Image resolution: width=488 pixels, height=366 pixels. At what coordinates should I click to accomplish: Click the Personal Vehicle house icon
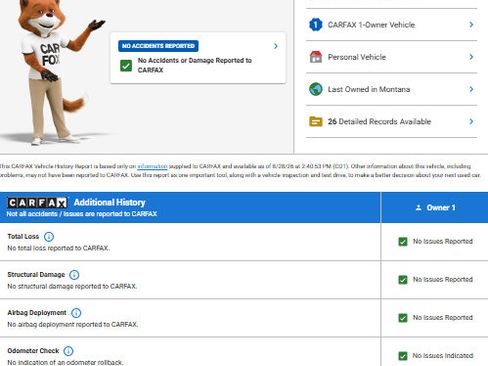[315, 57]
